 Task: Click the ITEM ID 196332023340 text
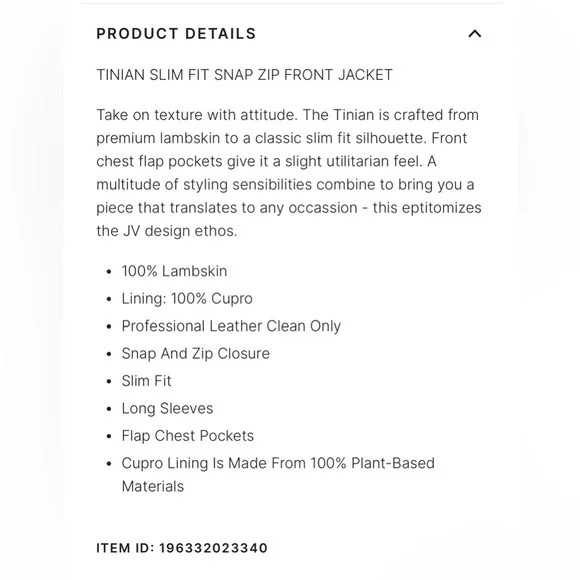(182, 548)
